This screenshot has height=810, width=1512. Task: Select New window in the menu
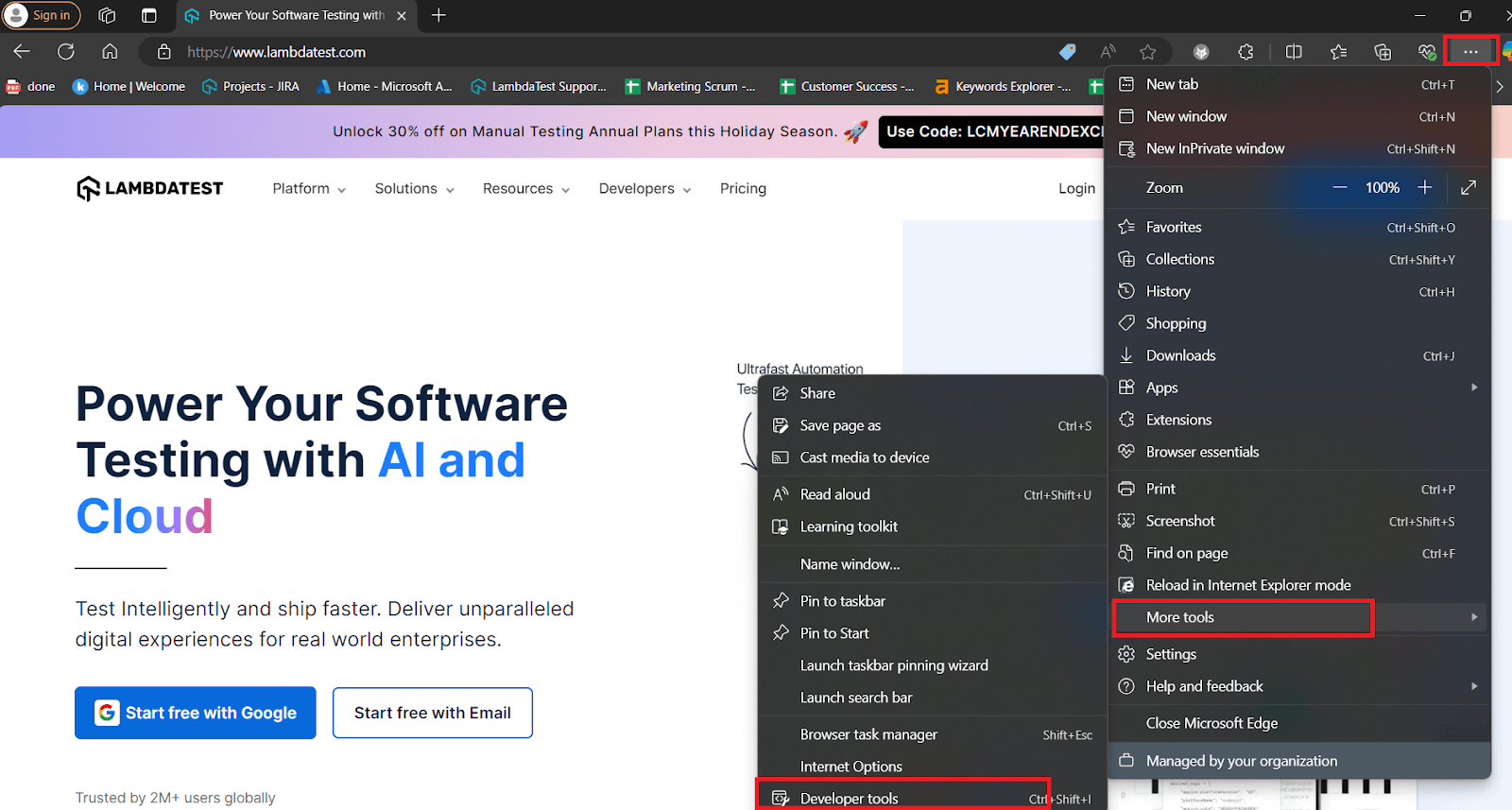(1297, 116)
